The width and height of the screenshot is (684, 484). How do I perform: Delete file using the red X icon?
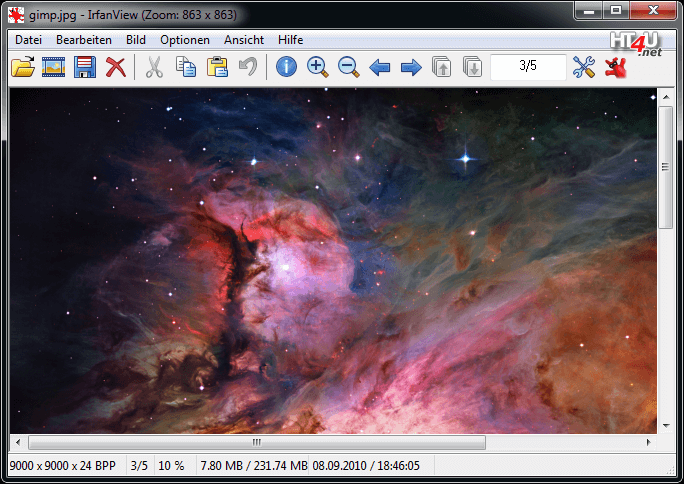click(116, 68)
